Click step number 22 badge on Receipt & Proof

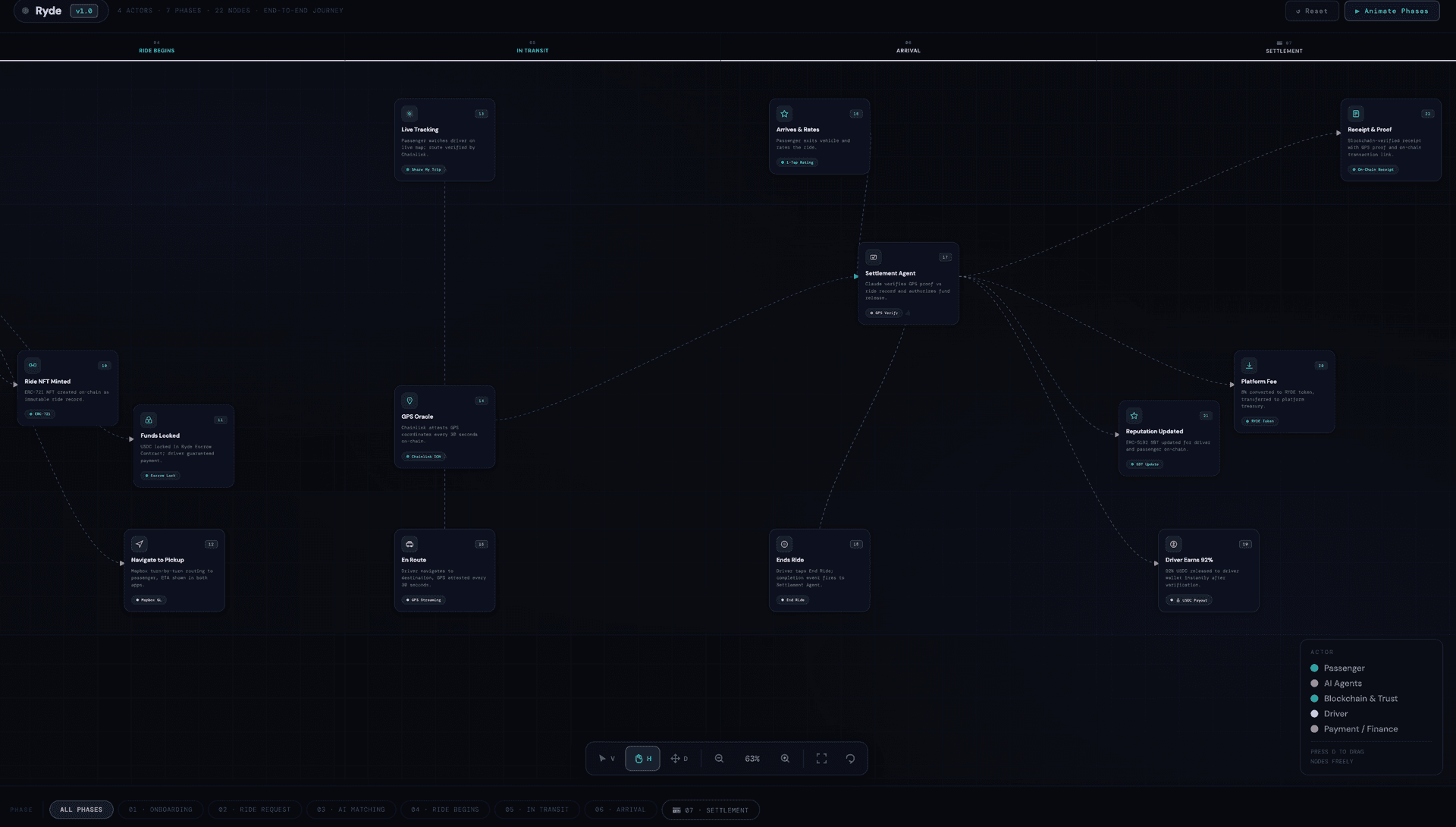(1427, 114)
